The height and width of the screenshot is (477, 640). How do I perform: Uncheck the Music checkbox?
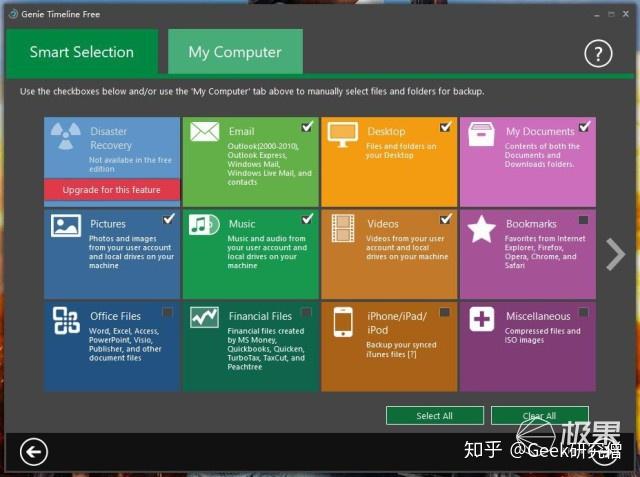coord(307,219)
